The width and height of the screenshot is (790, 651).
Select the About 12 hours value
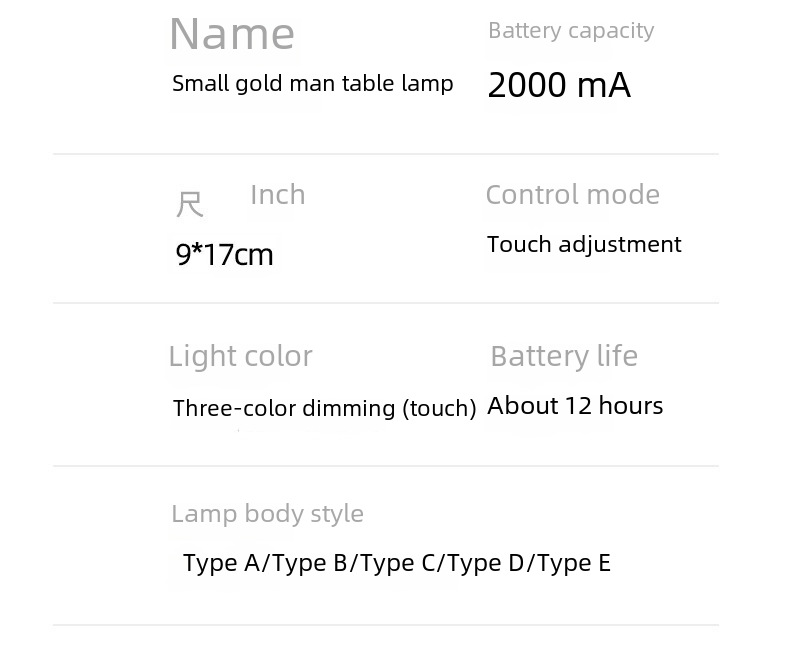575,406
